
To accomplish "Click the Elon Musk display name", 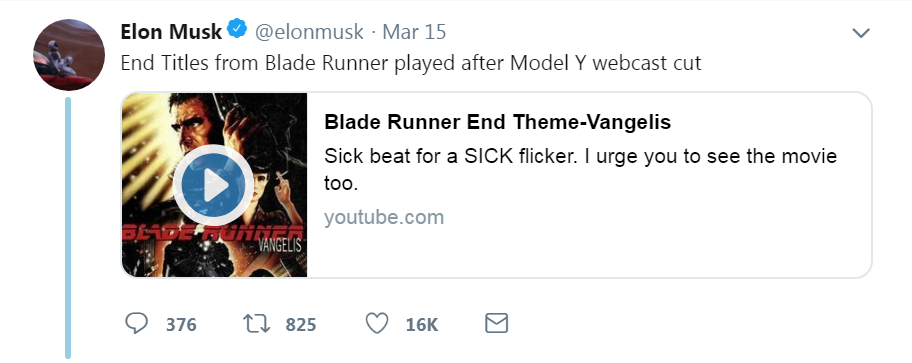I will click(x=171, y=31).
